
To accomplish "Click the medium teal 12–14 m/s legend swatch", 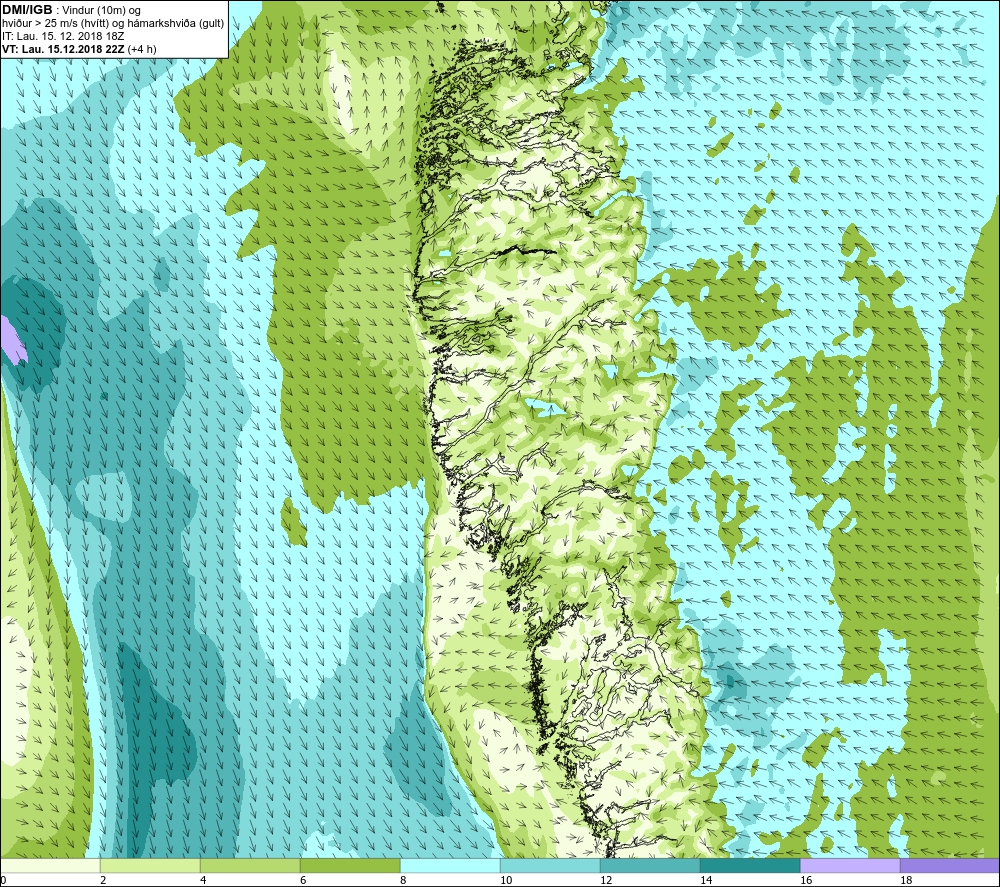I will 650,865.
